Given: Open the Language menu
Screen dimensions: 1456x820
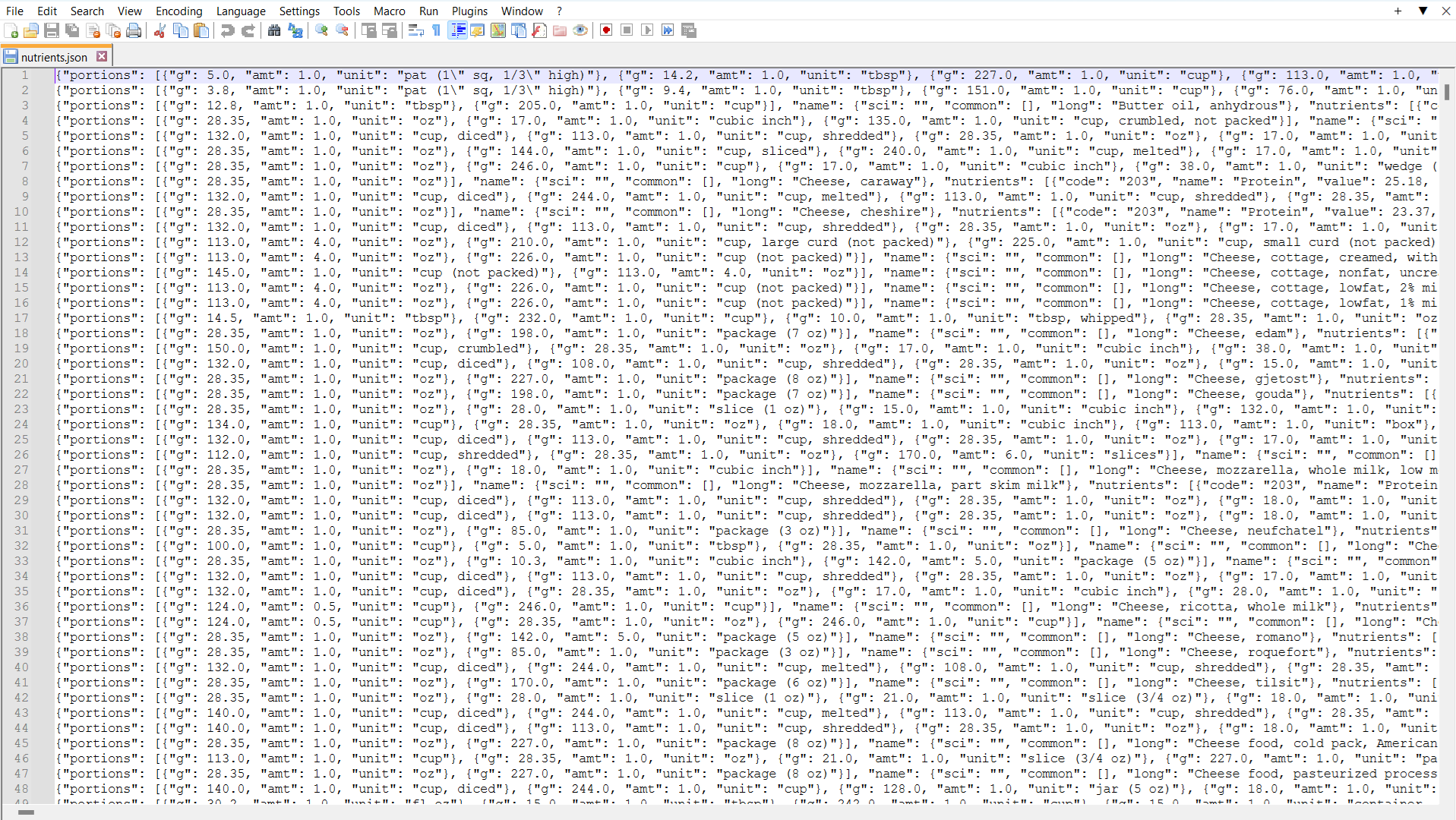Looking at the screenshot, I should coord(241,11).
